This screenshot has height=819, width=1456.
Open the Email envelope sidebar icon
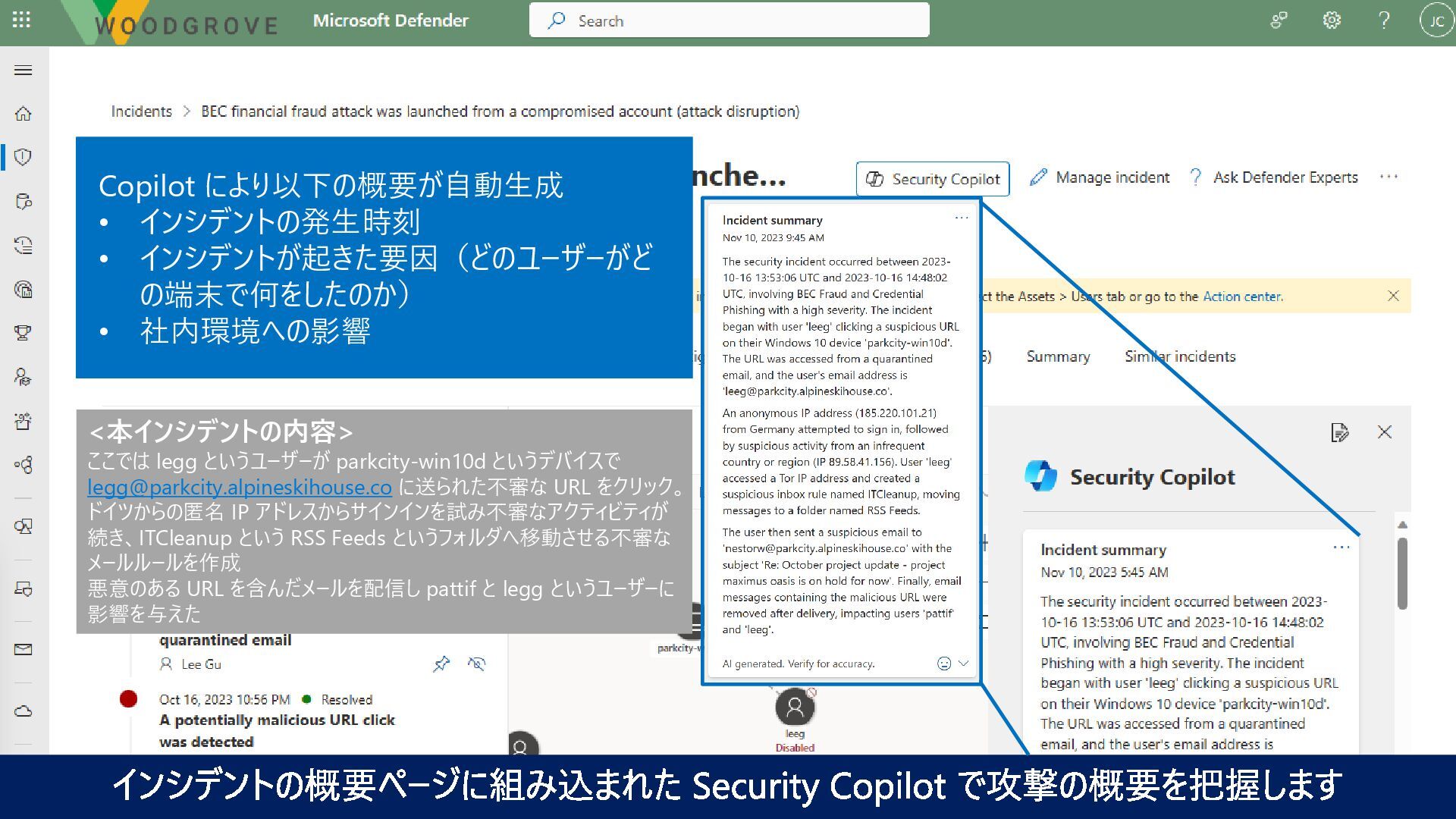(x=24, y=649)
